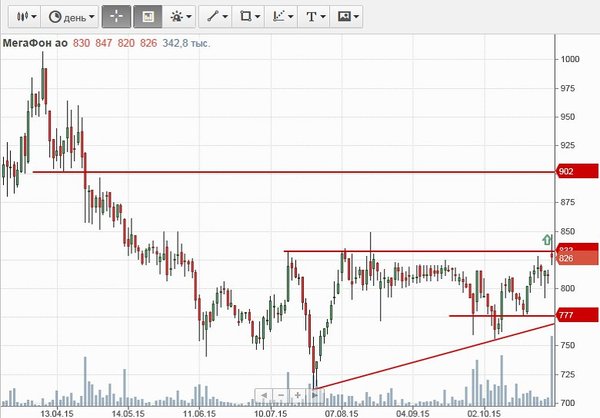Select the line drawing tool
The image size is (600, 418).
click(x=215, y=17)
